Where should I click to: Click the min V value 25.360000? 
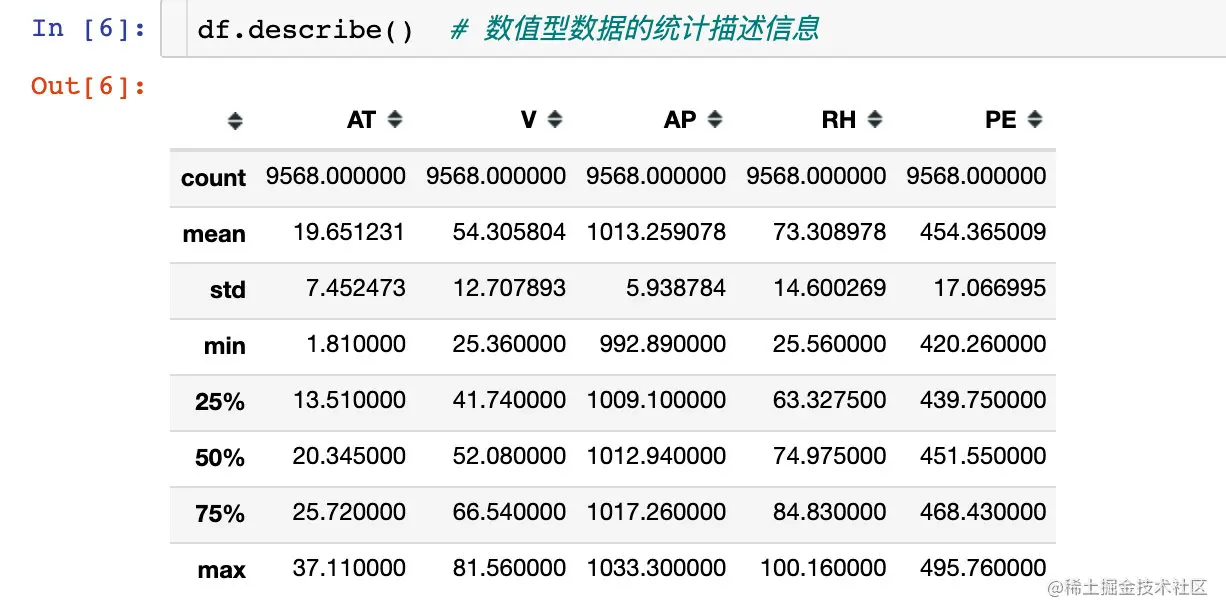click(509, 344)
